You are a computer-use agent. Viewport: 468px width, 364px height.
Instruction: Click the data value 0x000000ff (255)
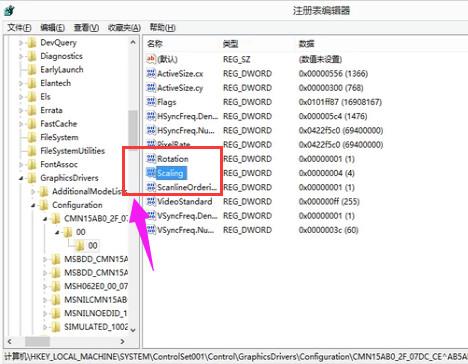pos(329,202)
